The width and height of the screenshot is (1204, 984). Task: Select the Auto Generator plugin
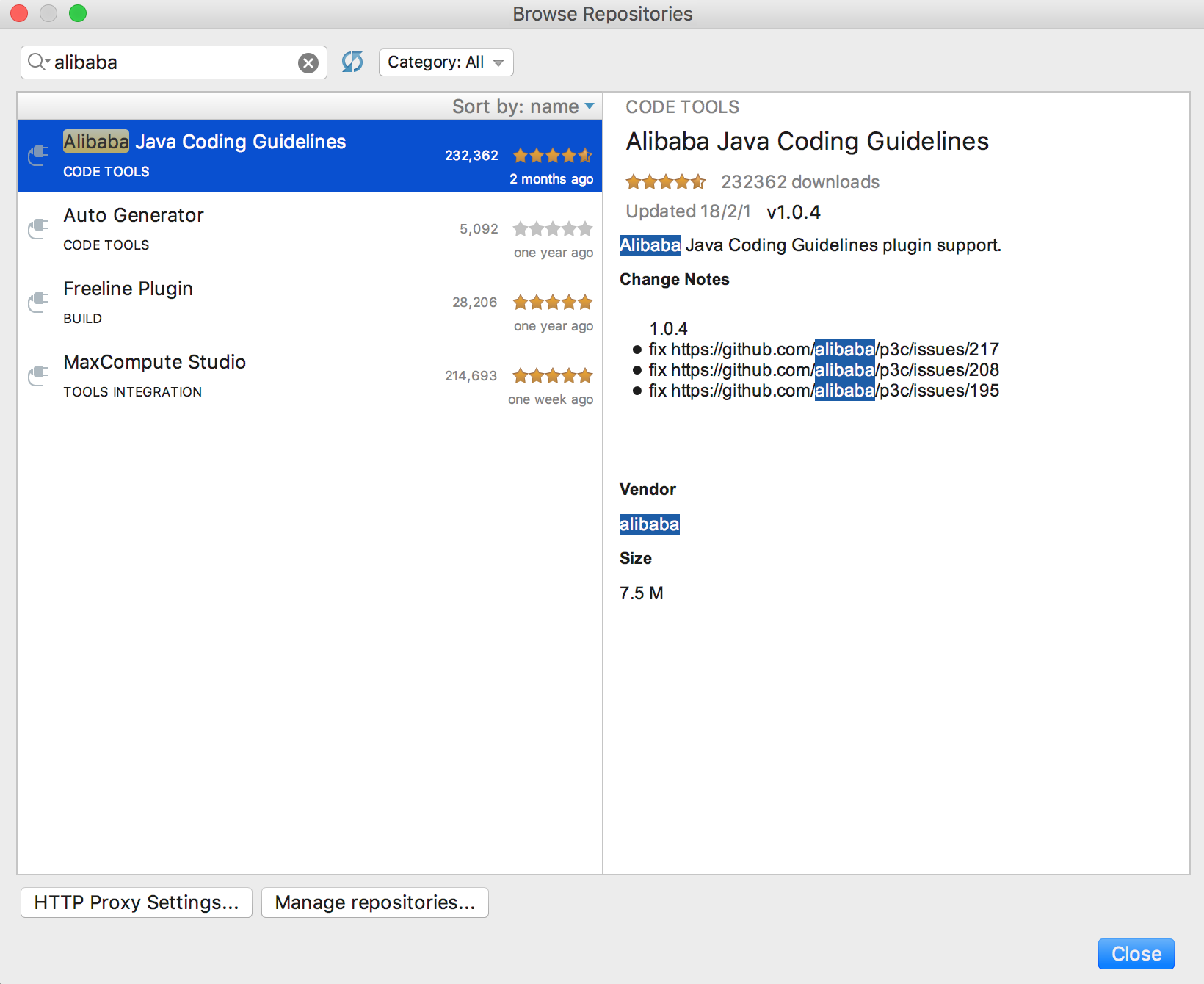pos(310,230)
